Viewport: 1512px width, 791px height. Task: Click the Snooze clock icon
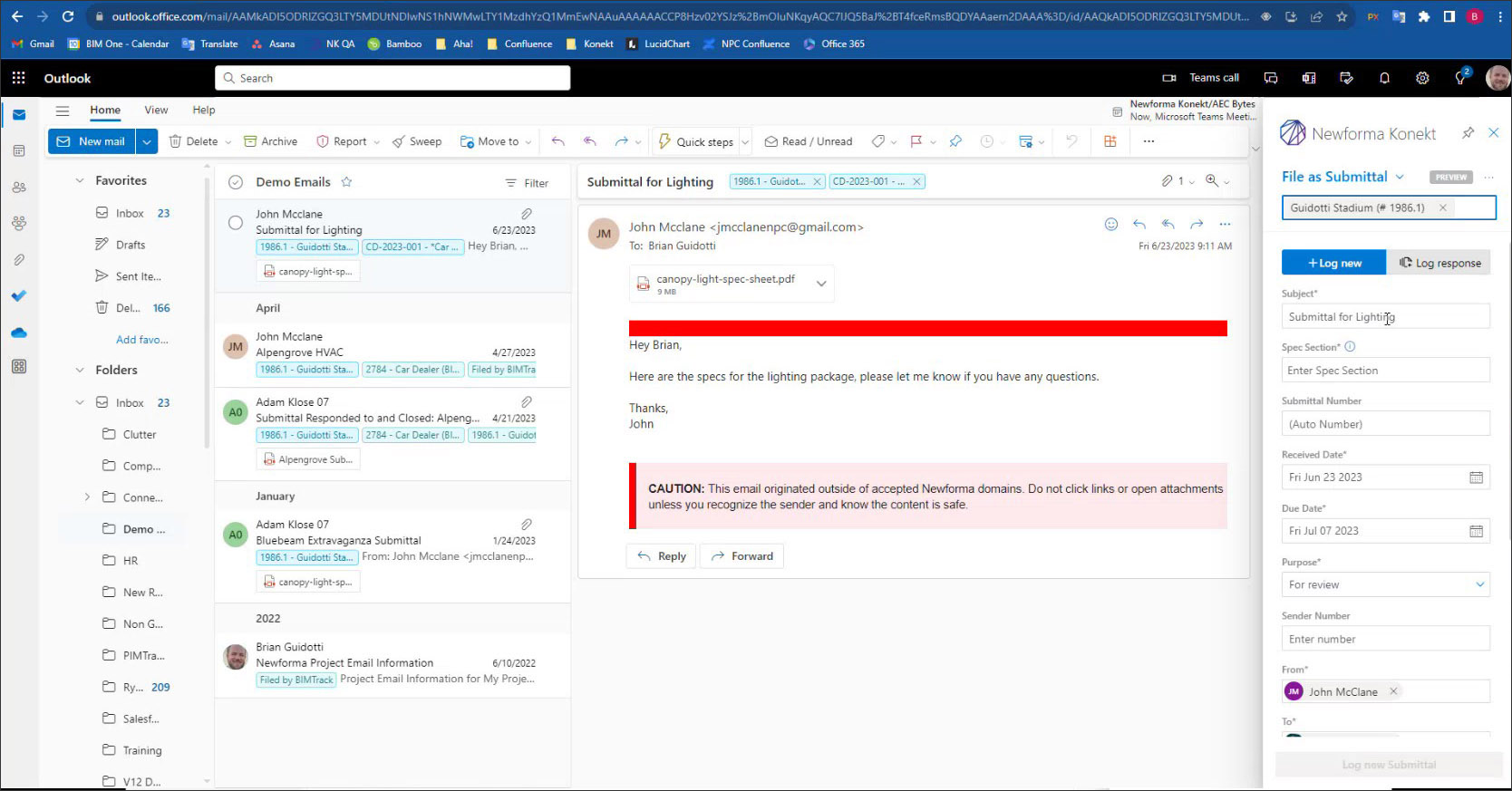(987, 141)
